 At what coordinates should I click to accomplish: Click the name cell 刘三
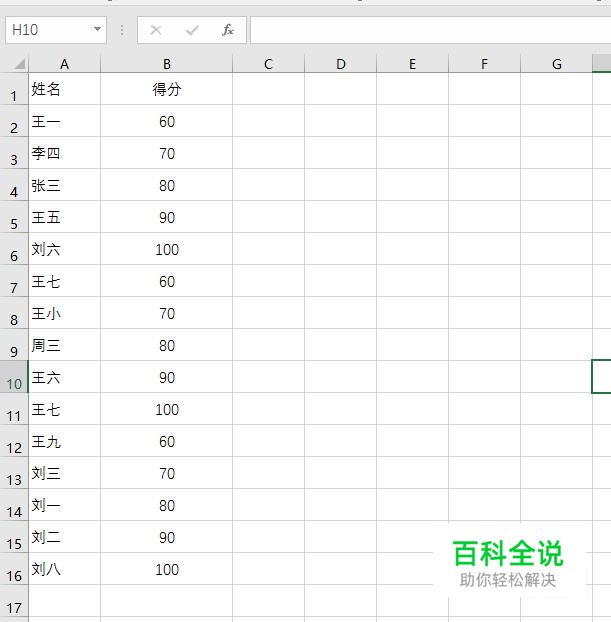tap(65, 473)
